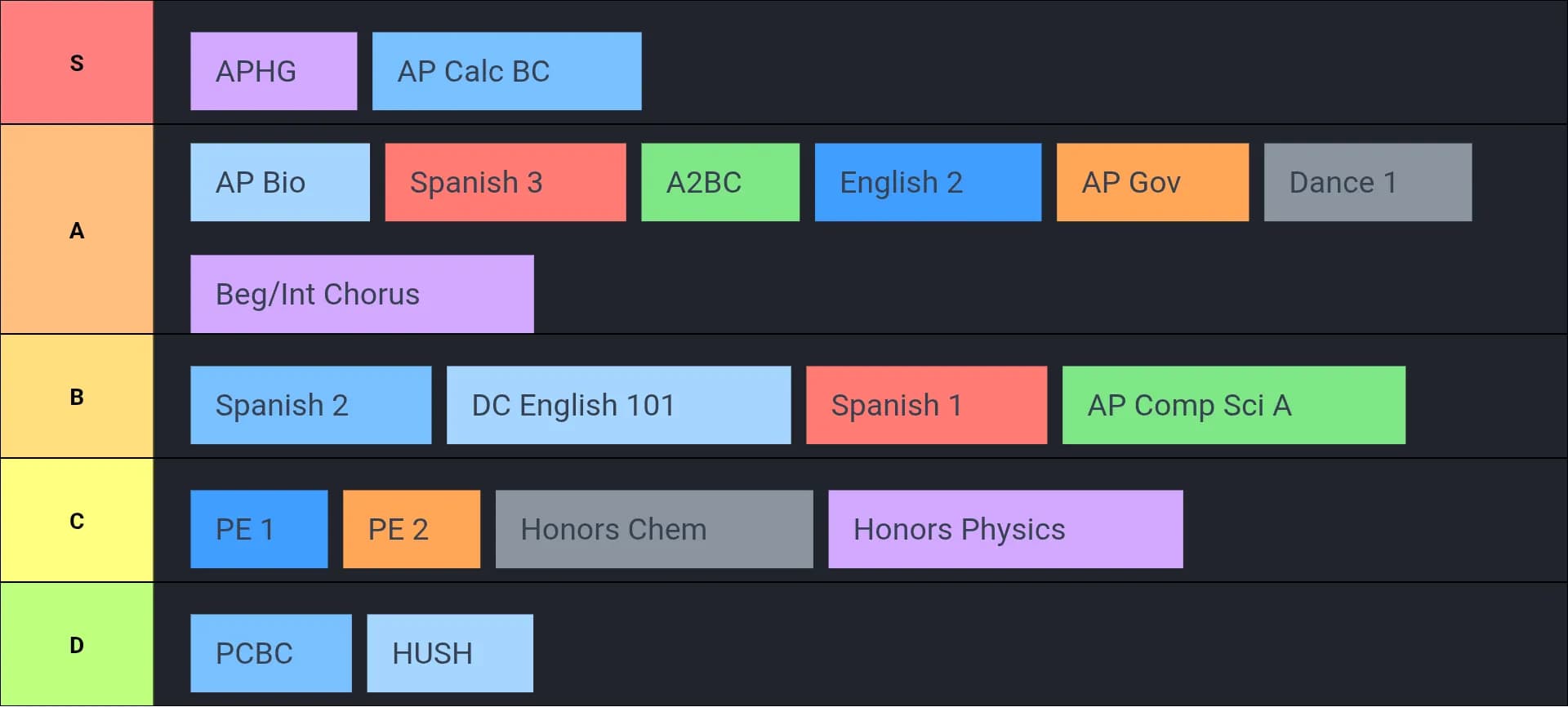Click the orange AP Gov block

(x=1152, y=182)
